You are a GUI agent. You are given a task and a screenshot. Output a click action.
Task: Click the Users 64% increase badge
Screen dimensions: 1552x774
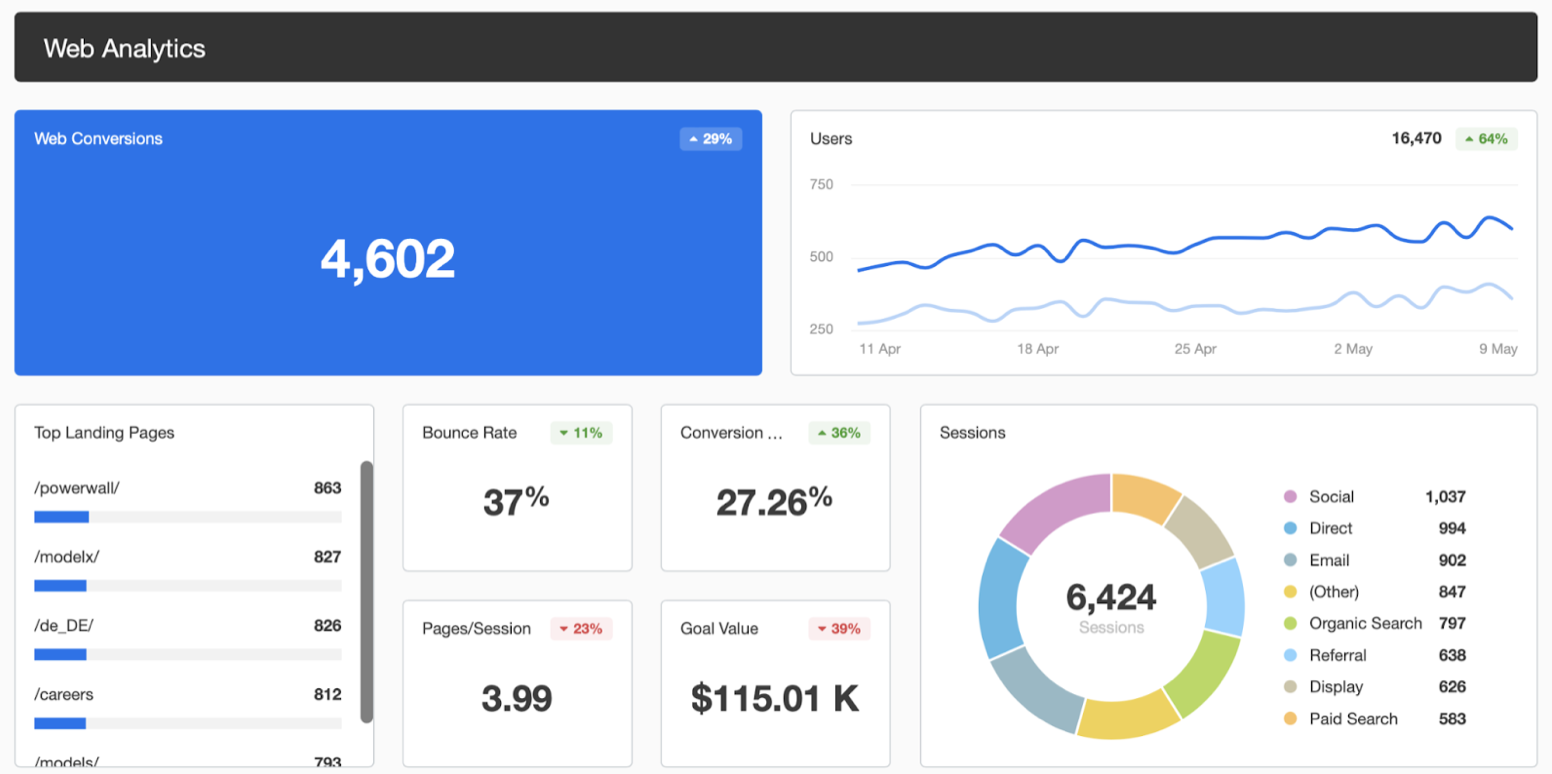(1487, 139)
